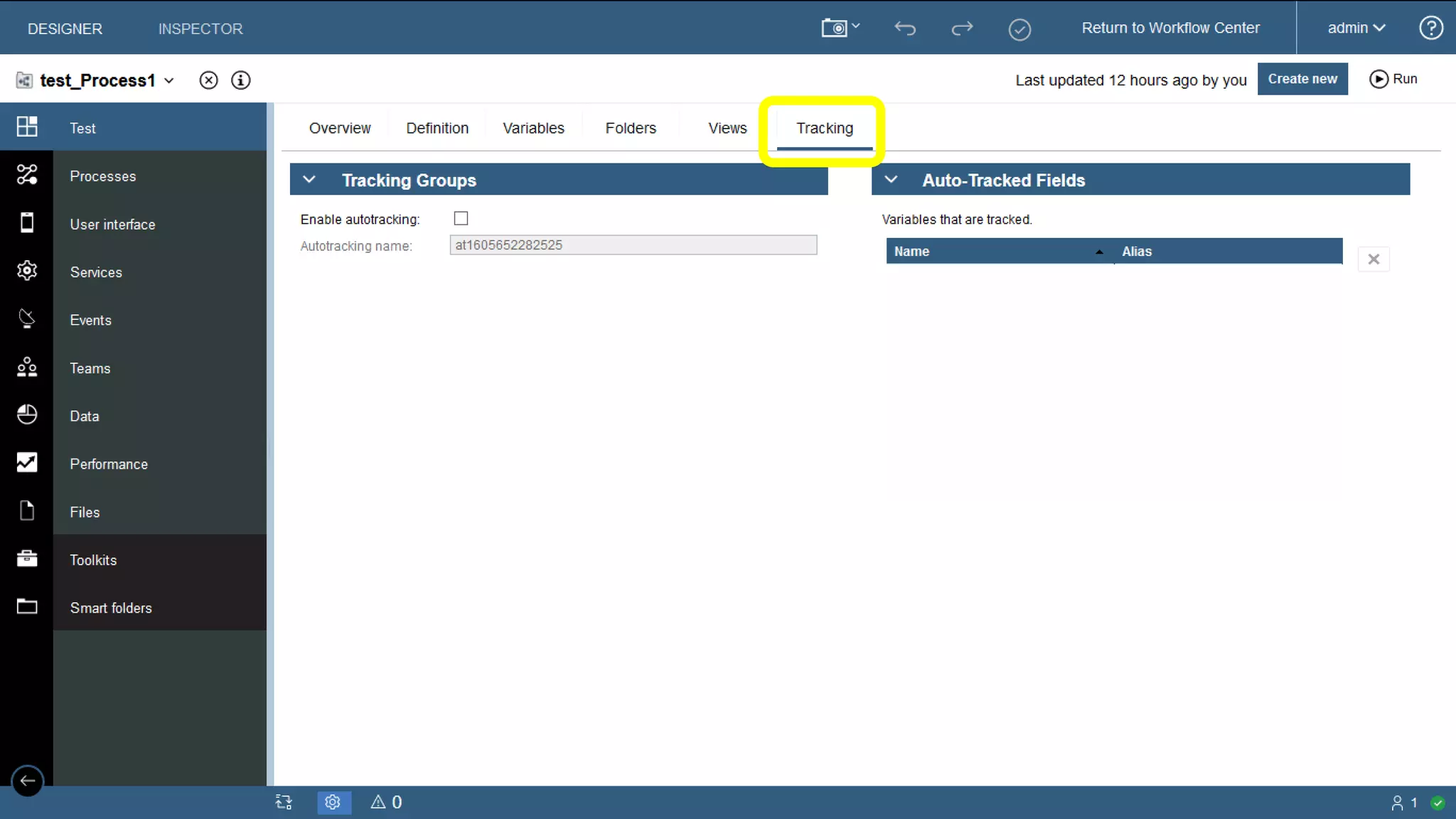Viewport: 1456px width, 819px height.
Task: Click the snapshot camera icon
Action: 835,28
